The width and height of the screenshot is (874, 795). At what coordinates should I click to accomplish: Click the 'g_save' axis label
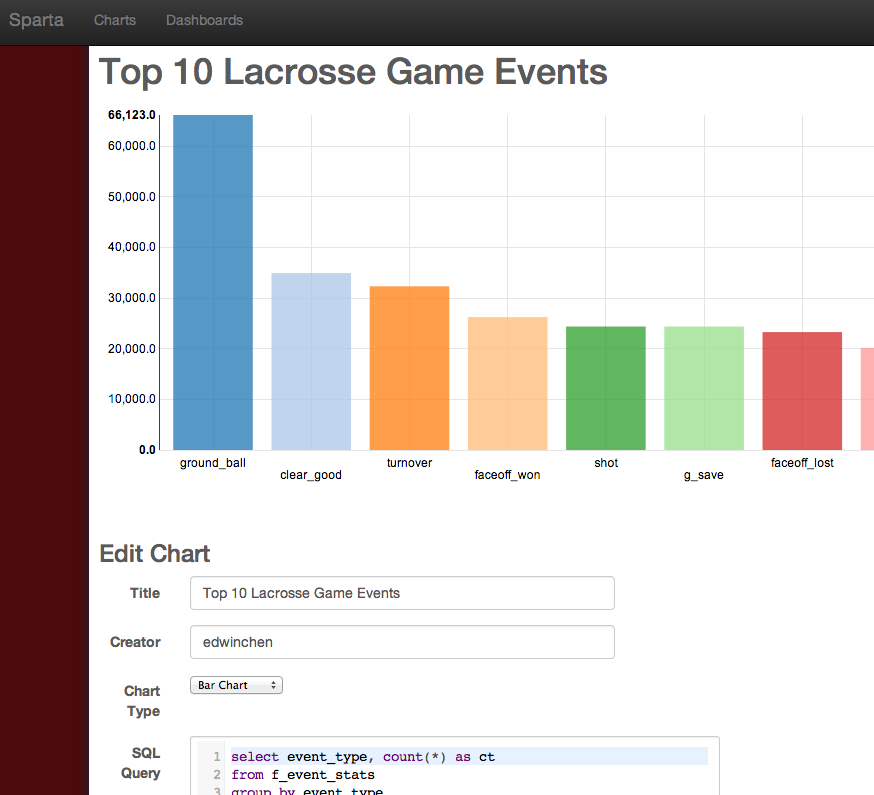(x=704, y=475)
